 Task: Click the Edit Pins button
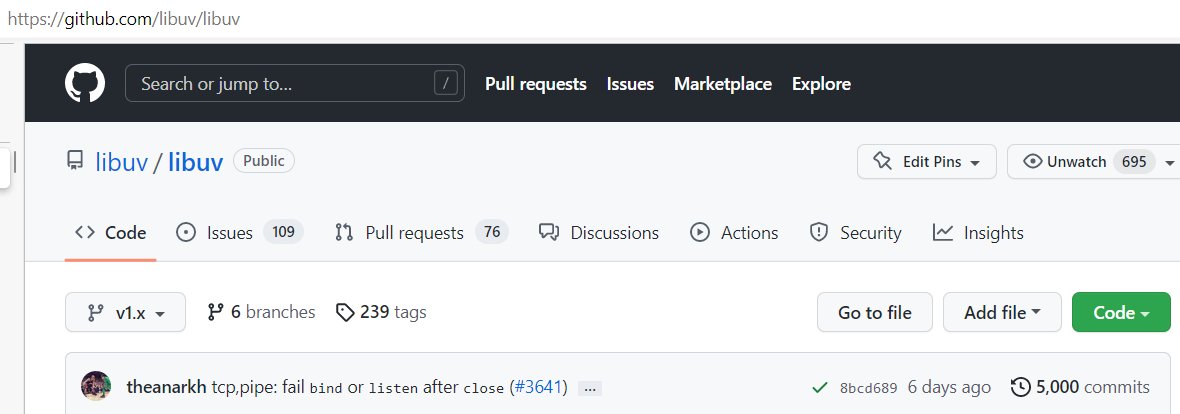926,162
